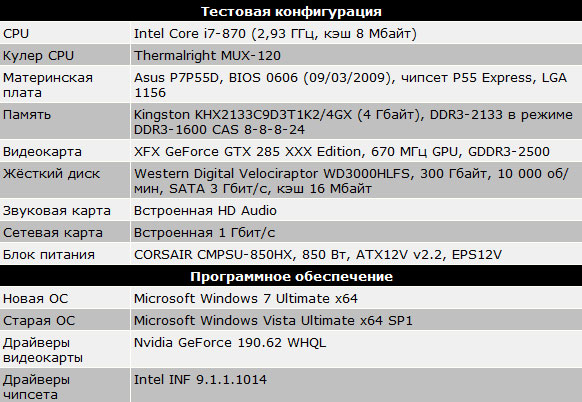Image resolution: width=582 pixels, height=402 pixels.
Task: Click the Intel Core i7-870 specification text
Action: click(275, 33)
